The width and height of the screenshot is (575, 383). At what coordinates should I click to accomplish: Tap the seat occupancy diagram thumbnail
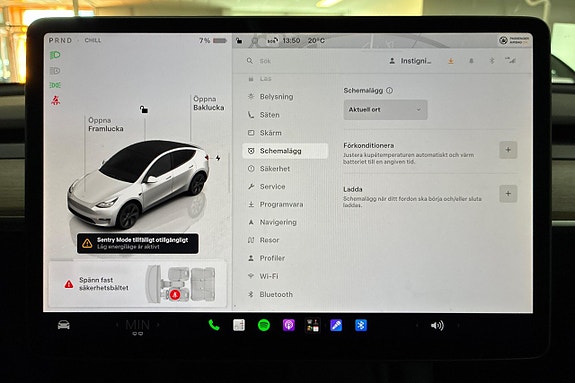click(x=180, y=284)
